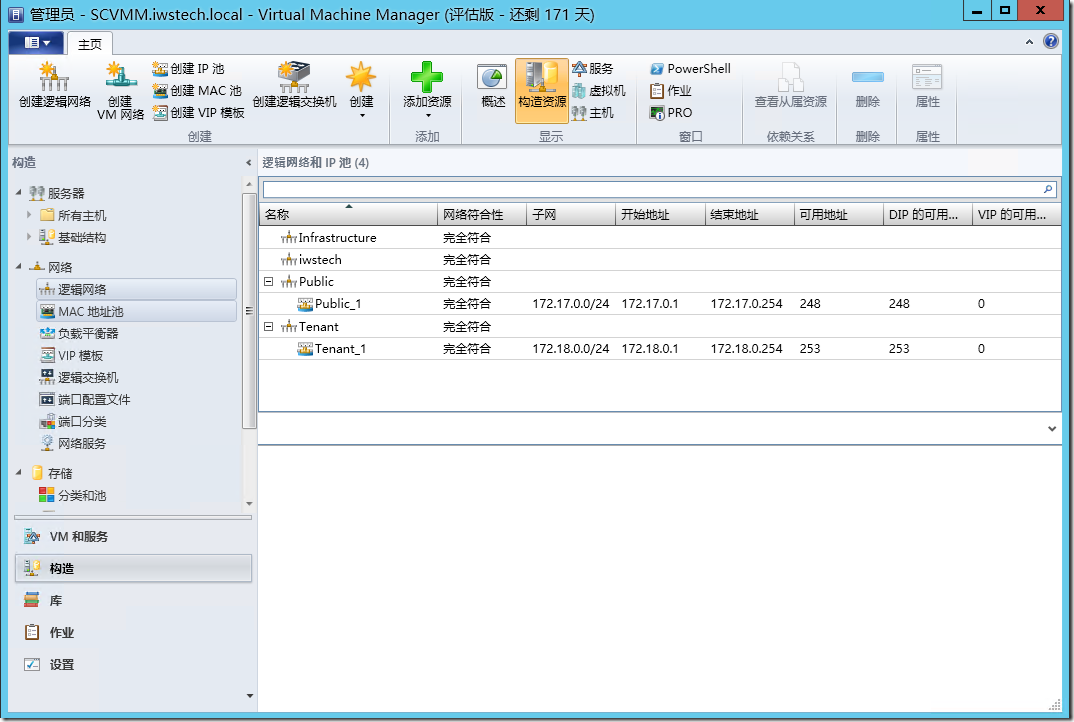Show 虚拟机 in the ribbon display group
Image resolution: width=1074 pixels, height=722 pixels.
599,90
